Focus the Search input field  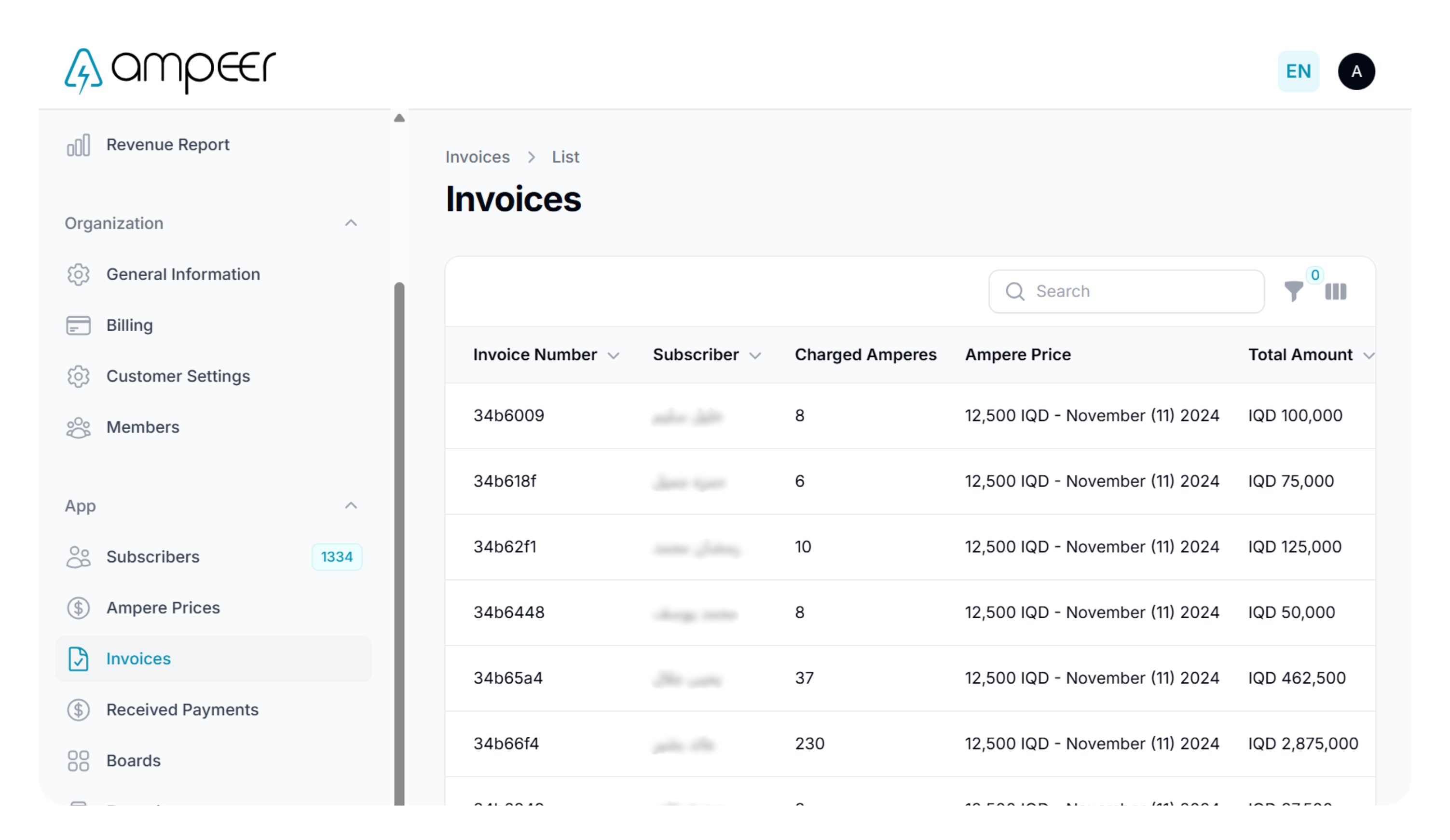[x=1126, y=292]
